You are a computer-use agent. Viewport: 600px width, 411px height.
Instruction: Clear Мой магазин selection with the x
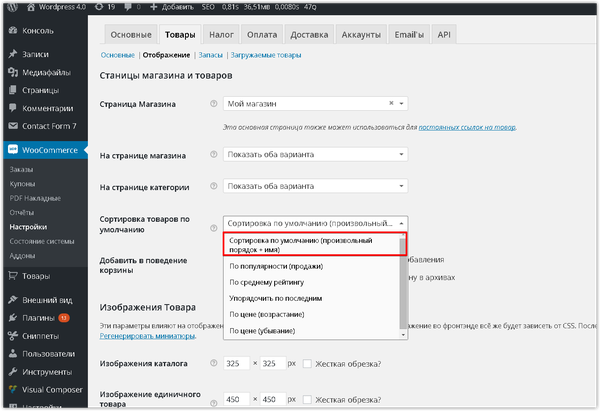click(391, 103)
